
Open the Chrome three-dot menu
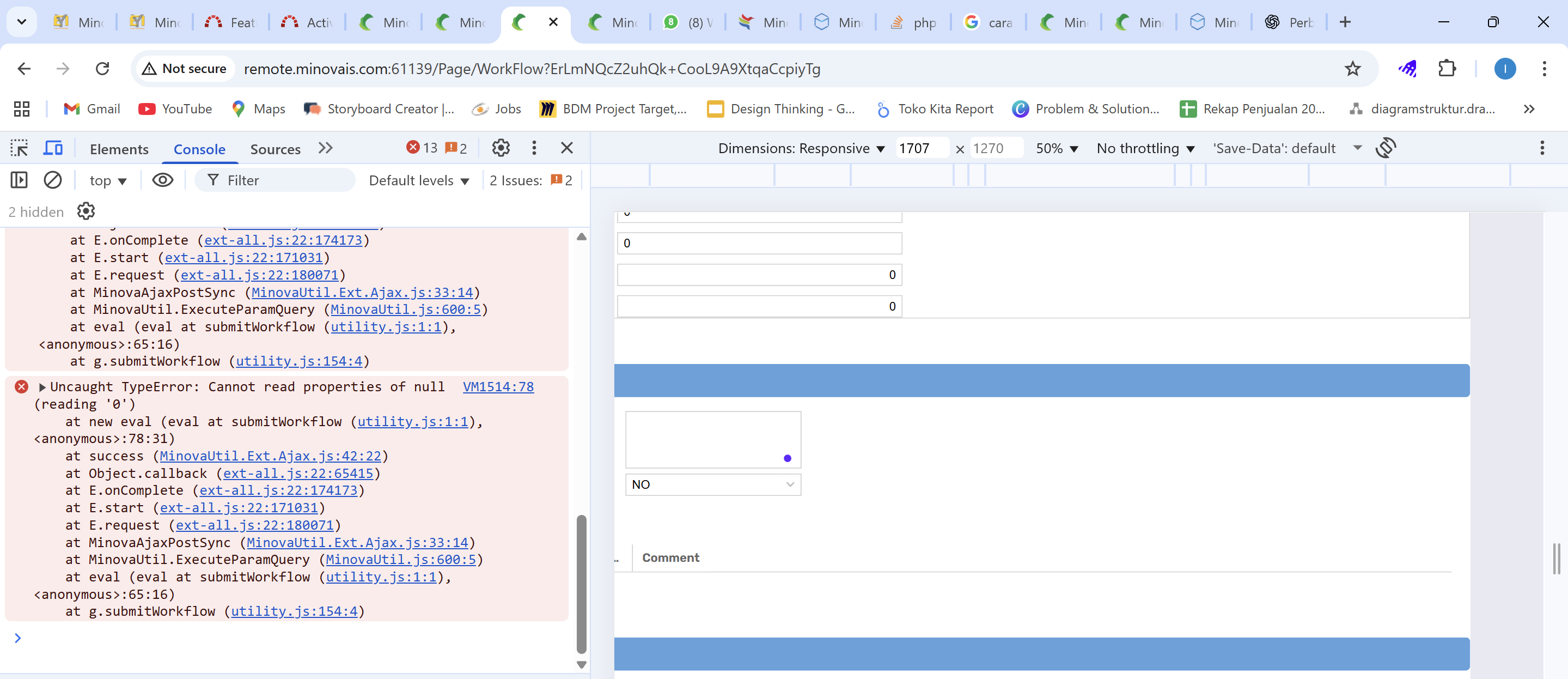(1544, 69)
